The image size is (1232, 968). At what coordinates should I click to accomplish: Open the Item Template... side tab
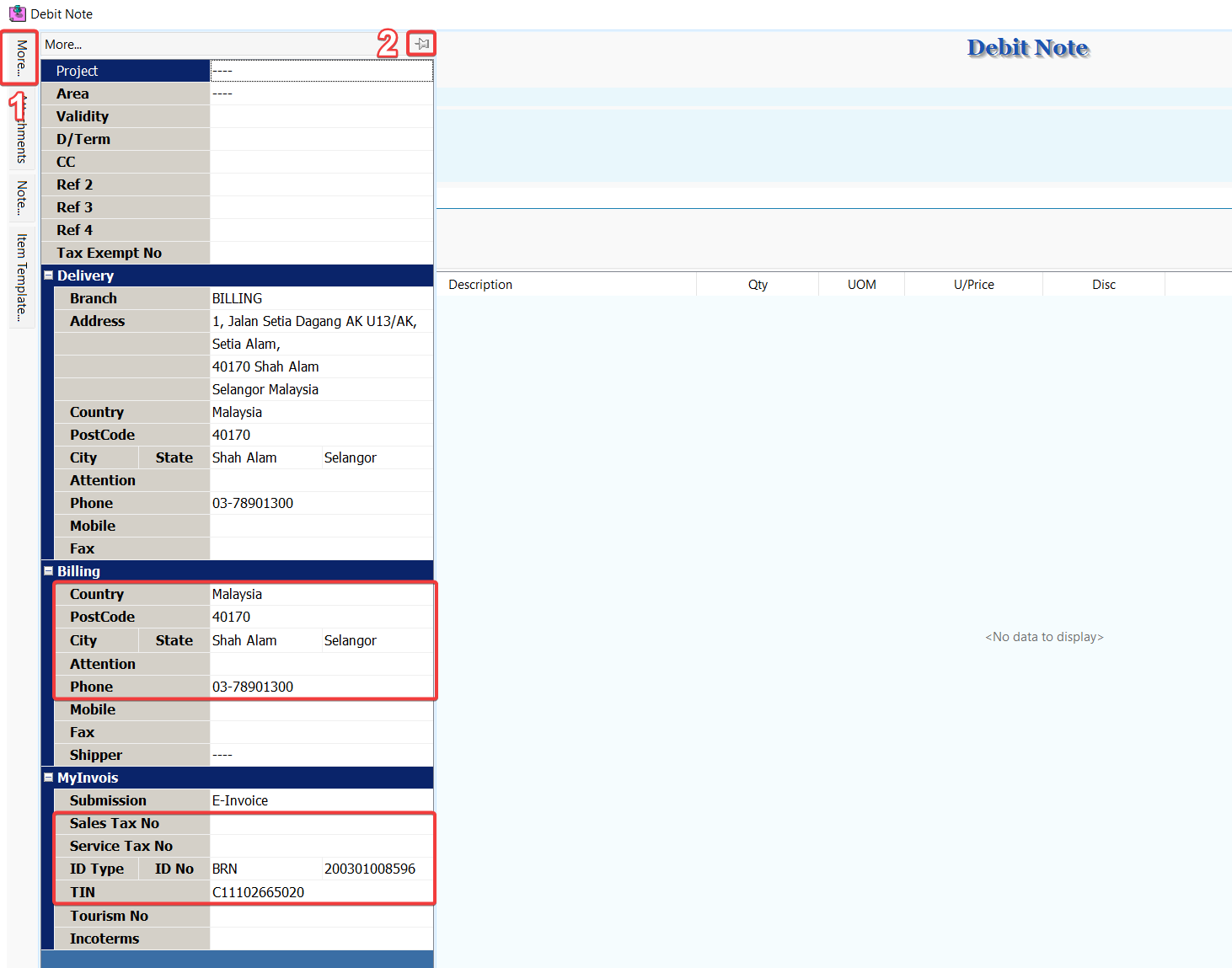point(21,277)
